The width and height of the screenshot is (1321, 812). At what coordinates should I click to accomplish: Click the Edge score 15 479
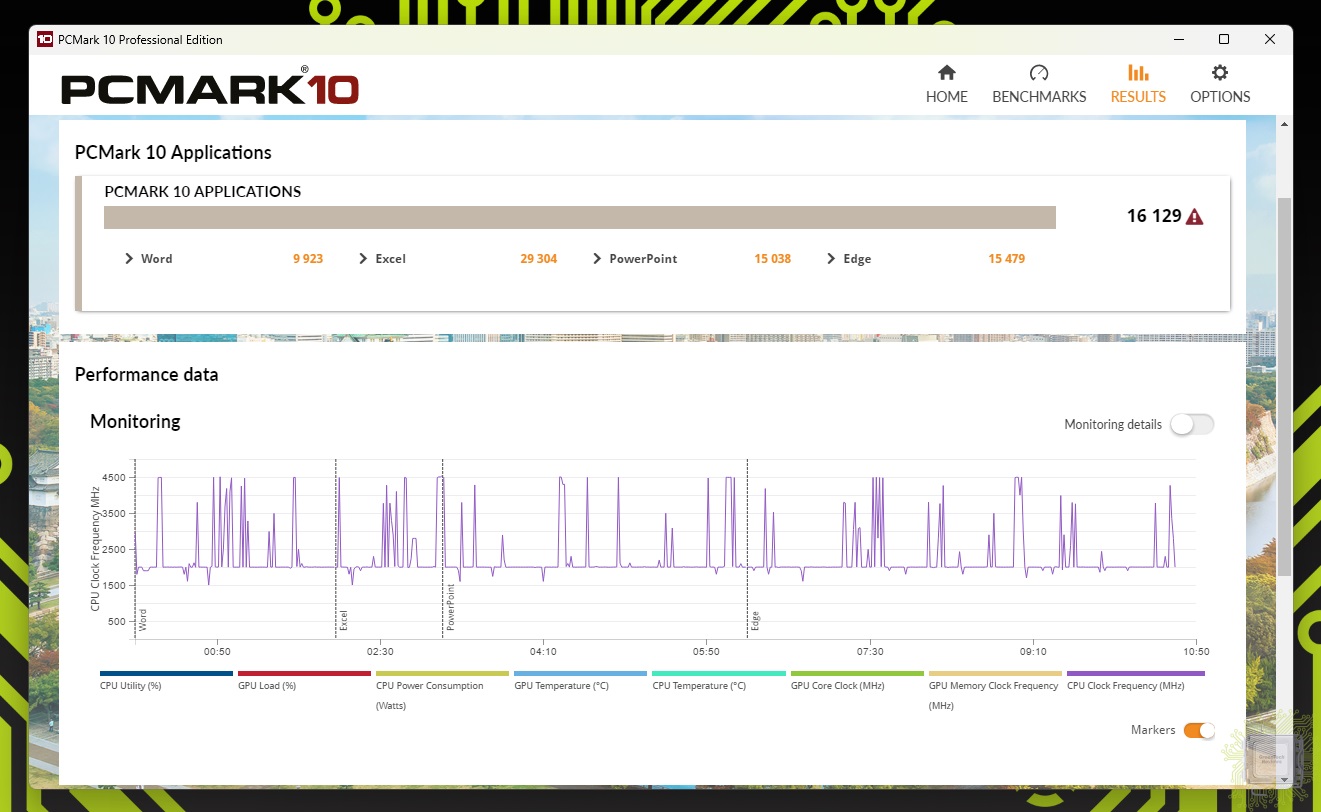[x=1006, y=259]
